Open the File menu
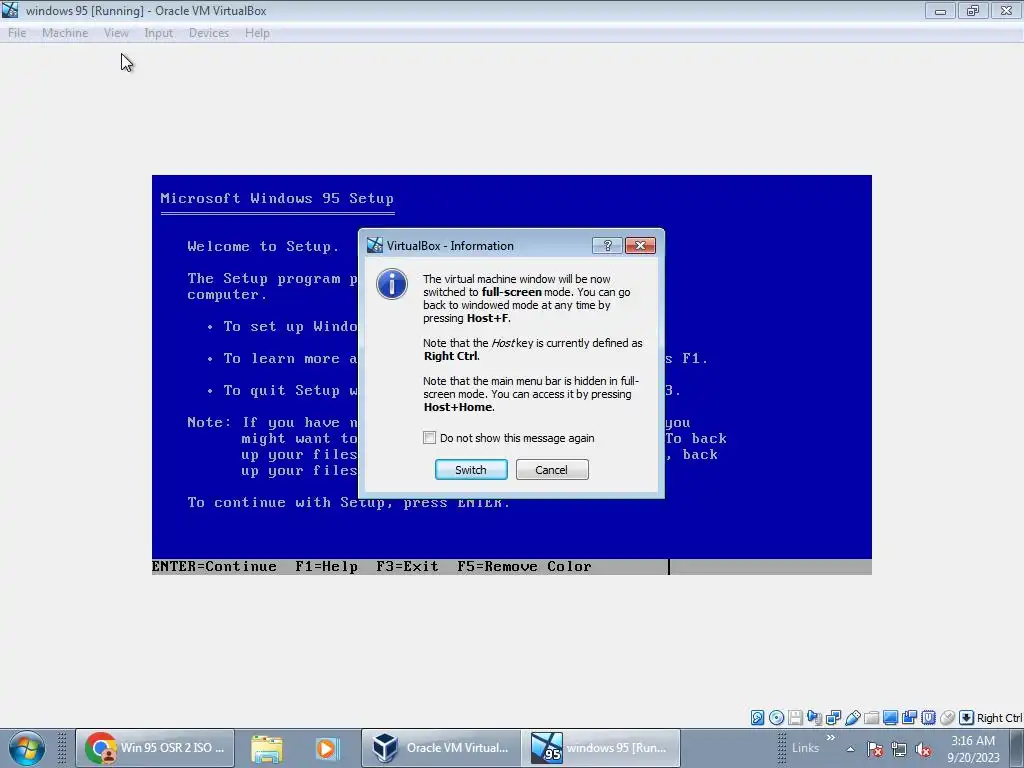 pyautogui.click(x=17, y=33)
